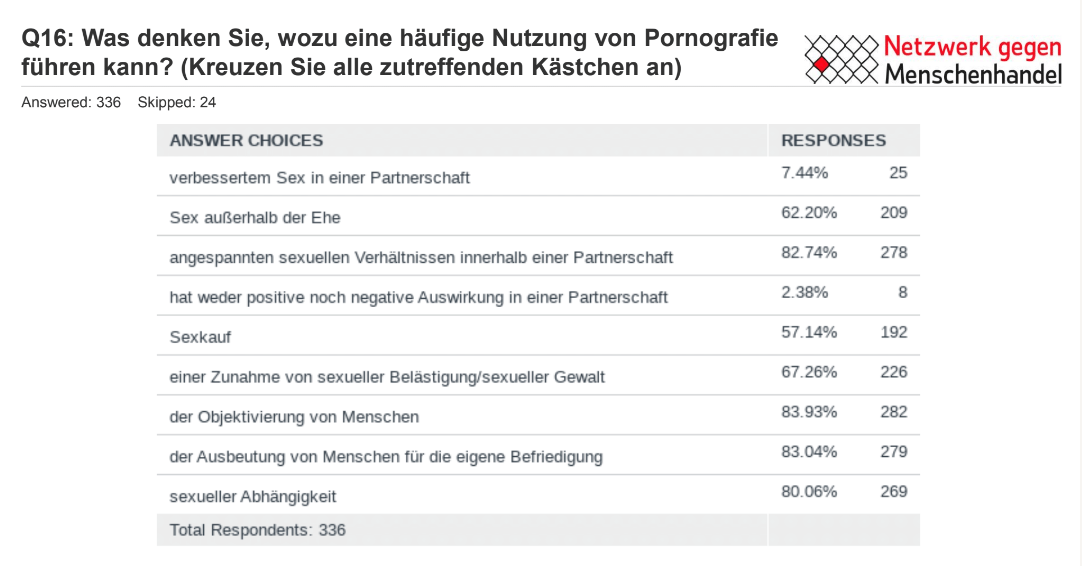The image size is (1082, 566).
Task: Select the 'Ausbeutung von Menschen' answer row
Action: click(x=386, y=456)
